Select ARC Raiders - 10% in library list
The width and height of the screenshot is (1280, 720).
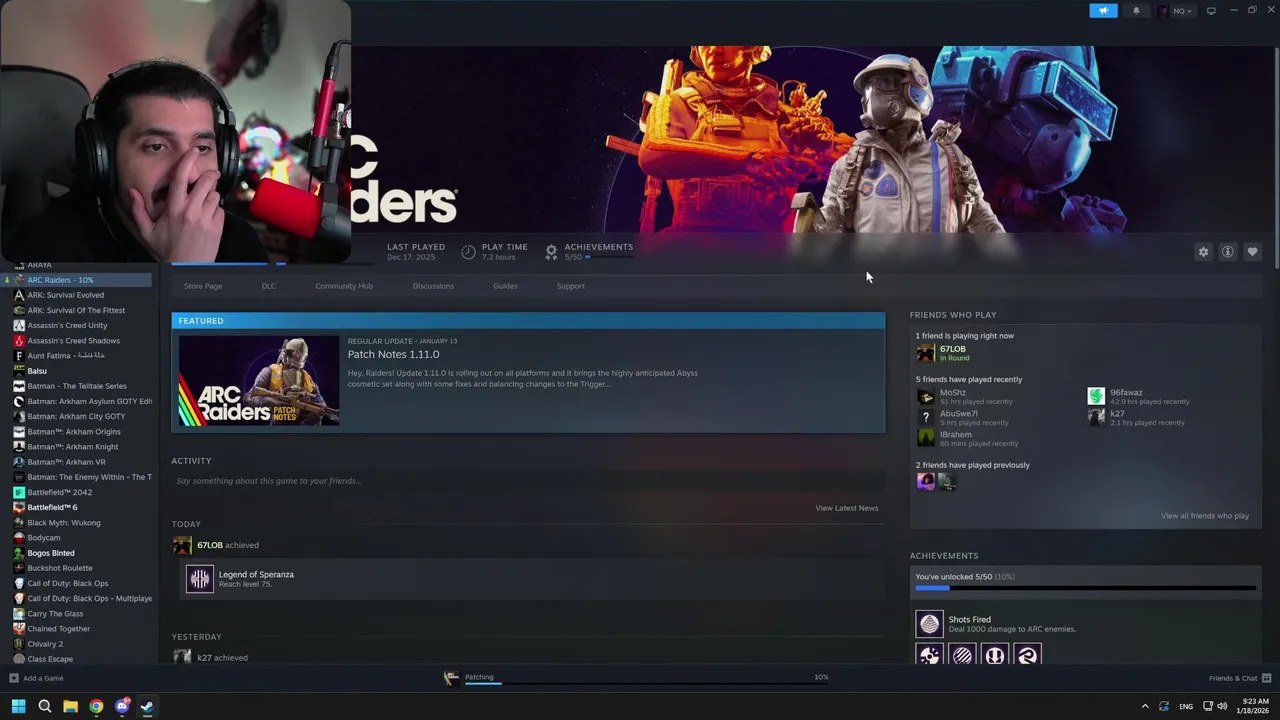tap(78, 280)
